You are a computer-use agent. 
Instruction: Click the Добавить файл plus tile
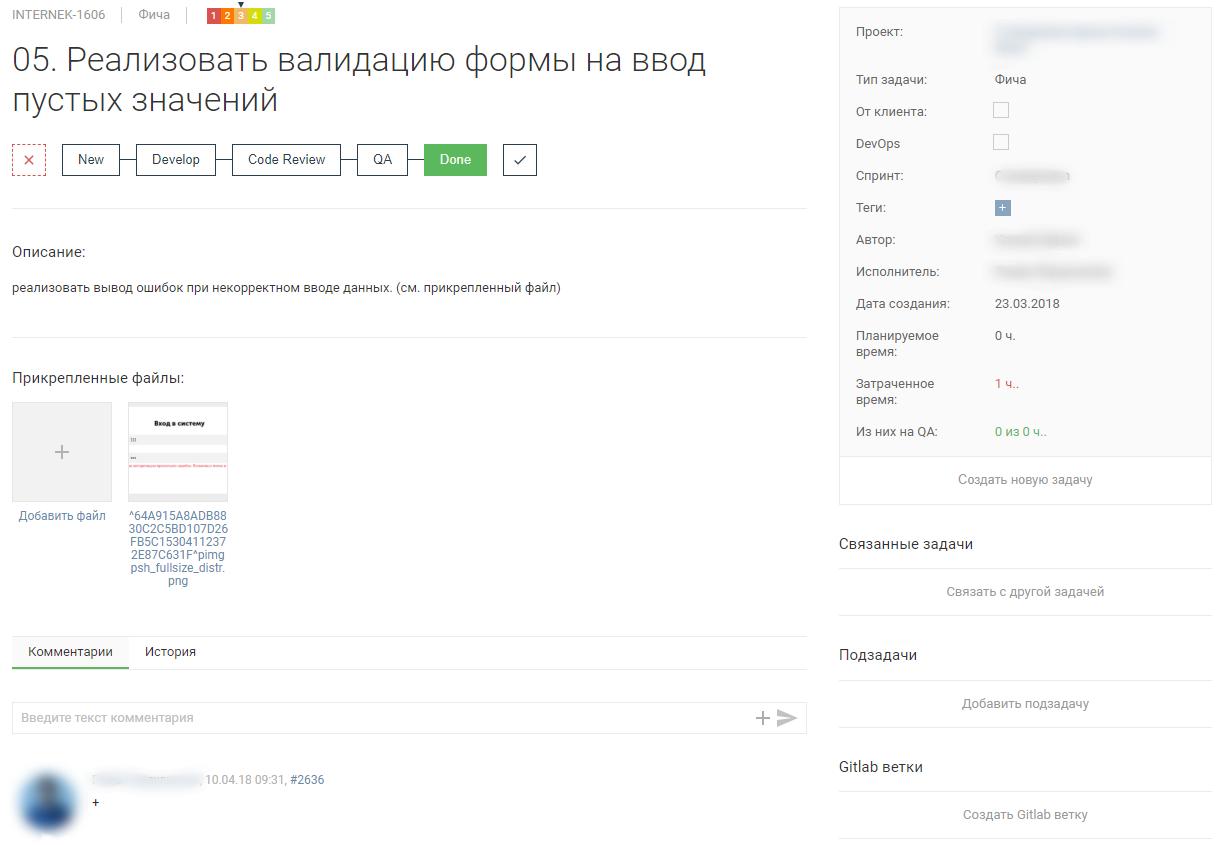[61, 451]
